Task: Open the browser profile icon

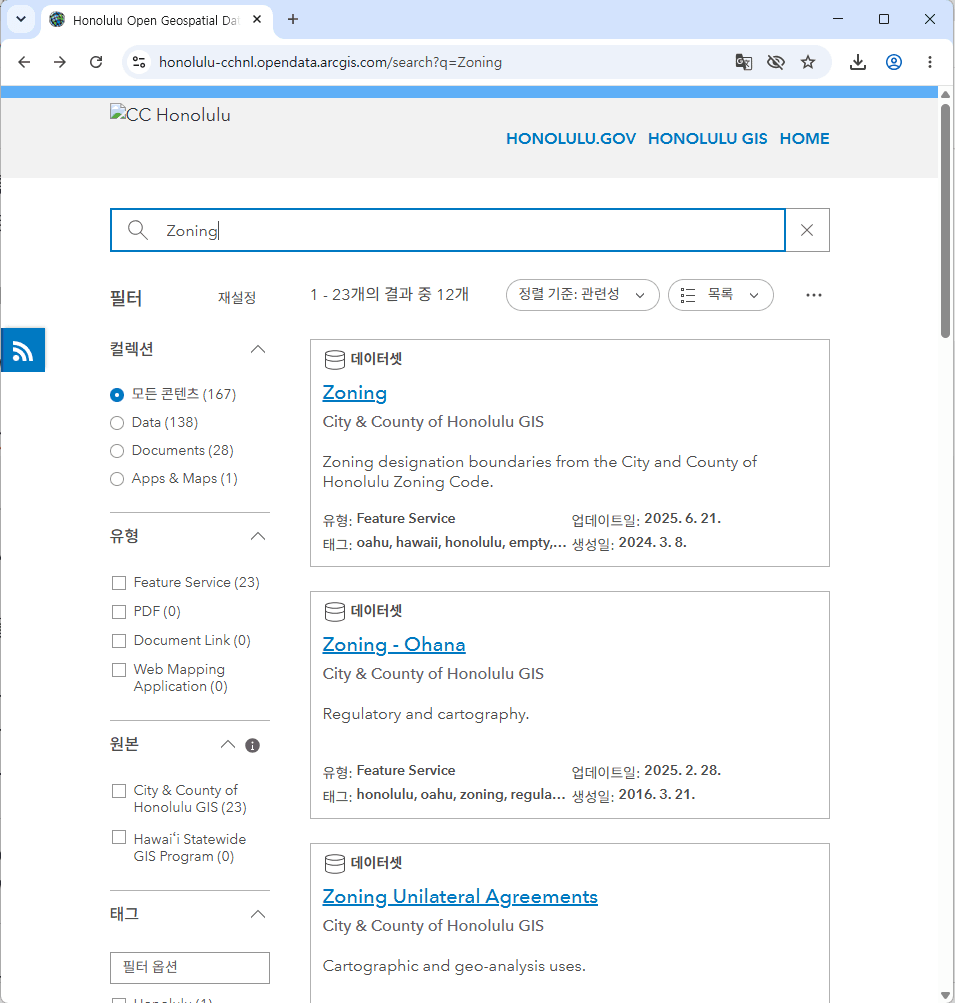Action: pos(894,62)
